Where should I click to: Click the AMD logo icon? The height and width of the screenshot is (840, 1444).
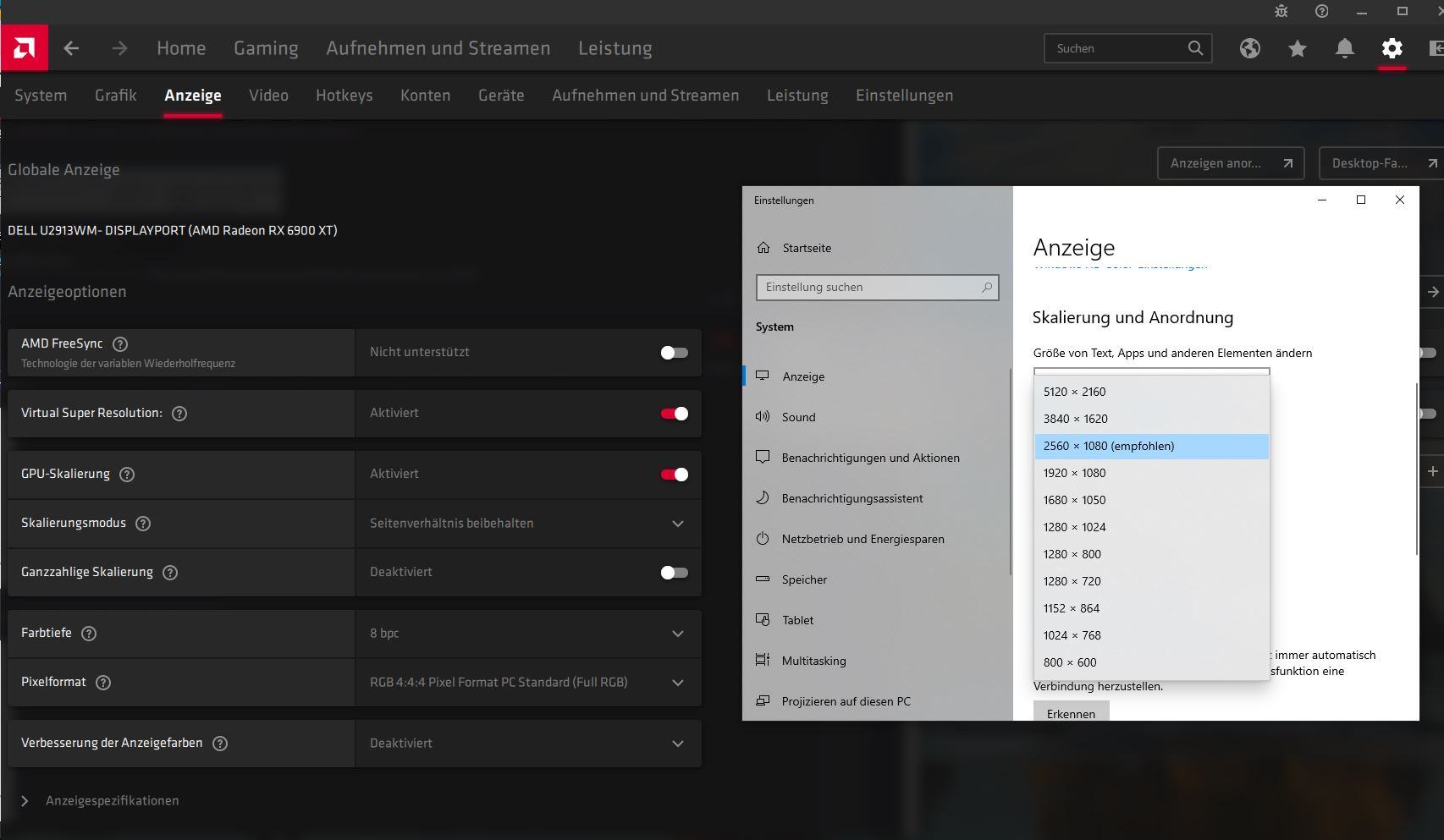pyautogui.click(x=25, y=47)
